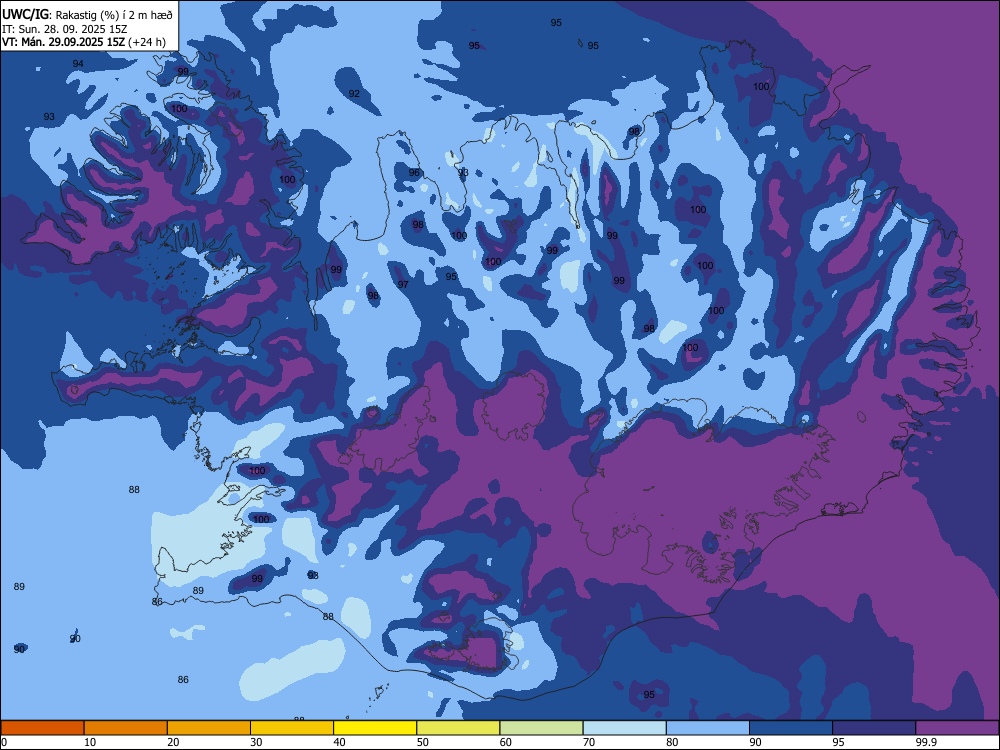Click the title 'UWC/IG: Rakastig (%) í 2 m hæð'

(87, 15)
